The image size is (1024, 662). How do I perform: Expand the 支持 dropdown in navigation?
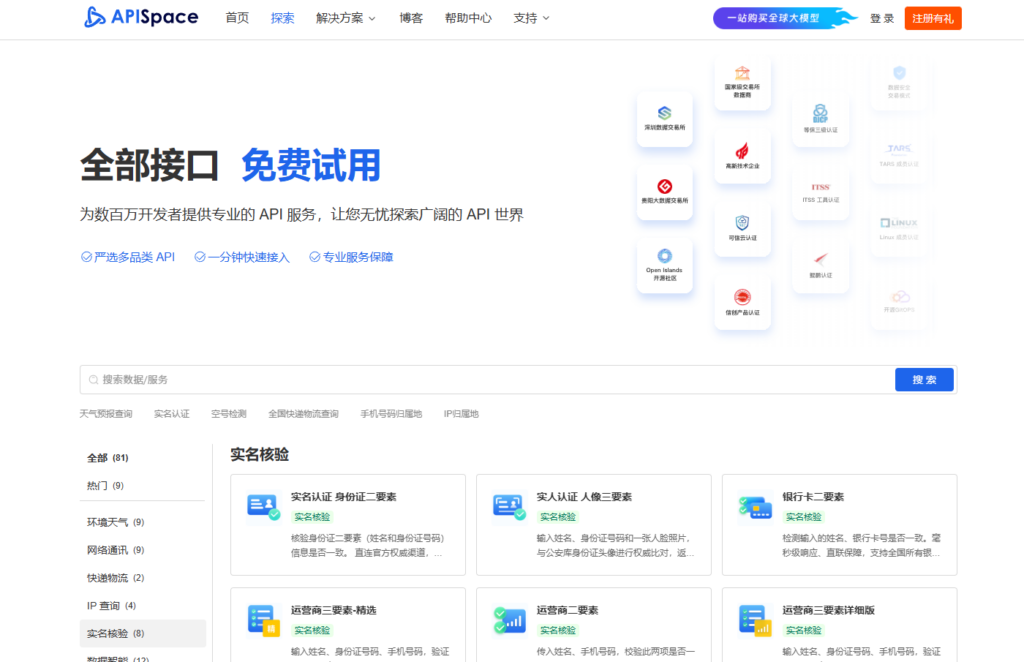pos(531,18)
